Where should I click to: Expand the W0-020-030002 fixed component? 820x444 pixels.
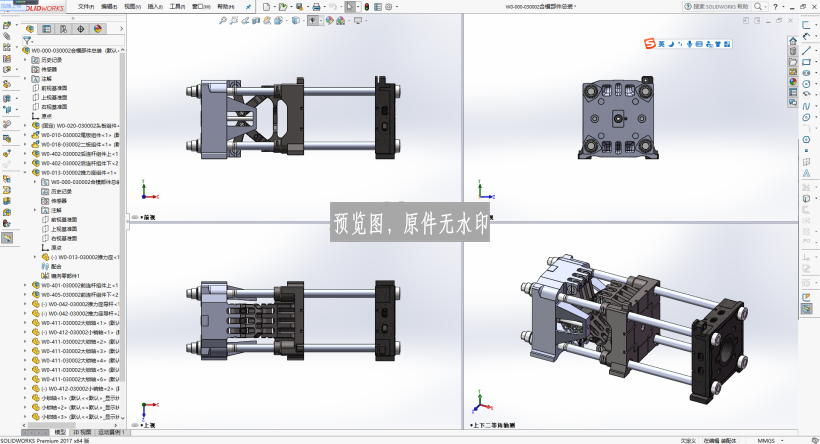pyautogui.click(x=25, y=126)
